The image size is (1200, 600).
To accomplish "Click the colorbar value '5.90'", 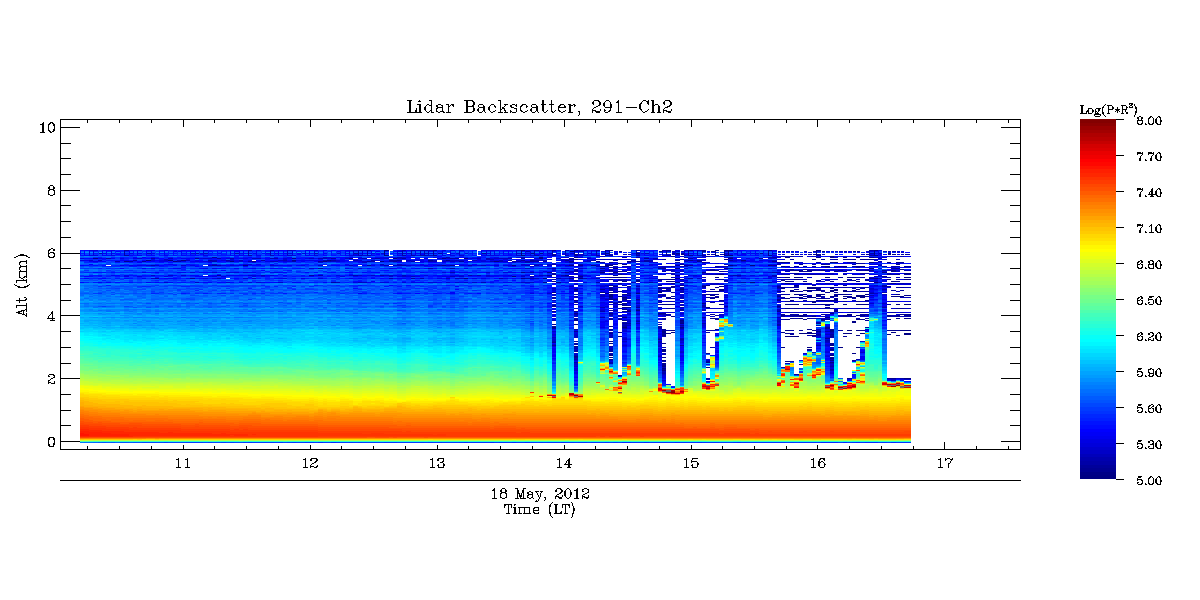I will (x=1149, y=373).
